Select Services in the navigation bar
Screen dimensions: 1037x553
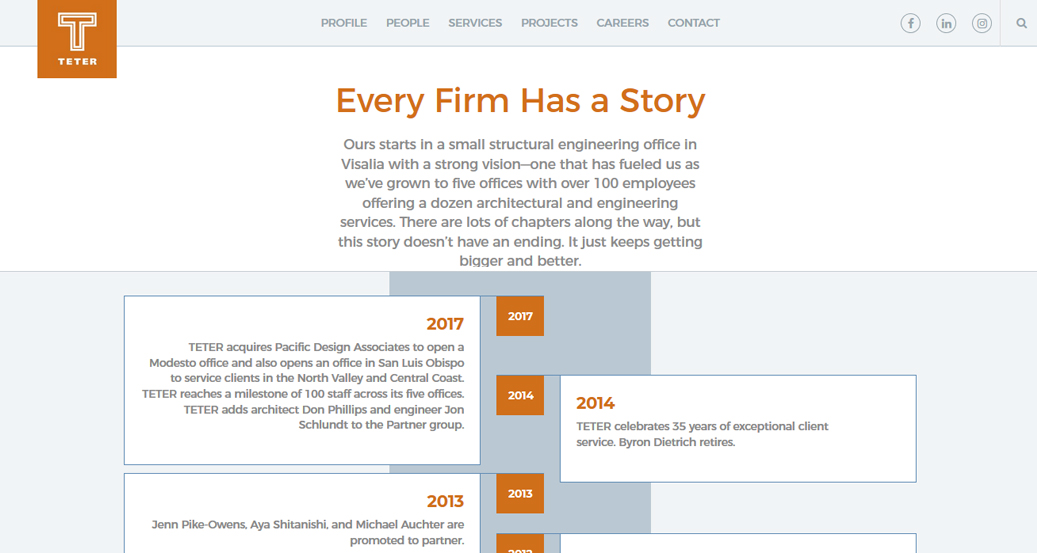(x=475, y=23)
